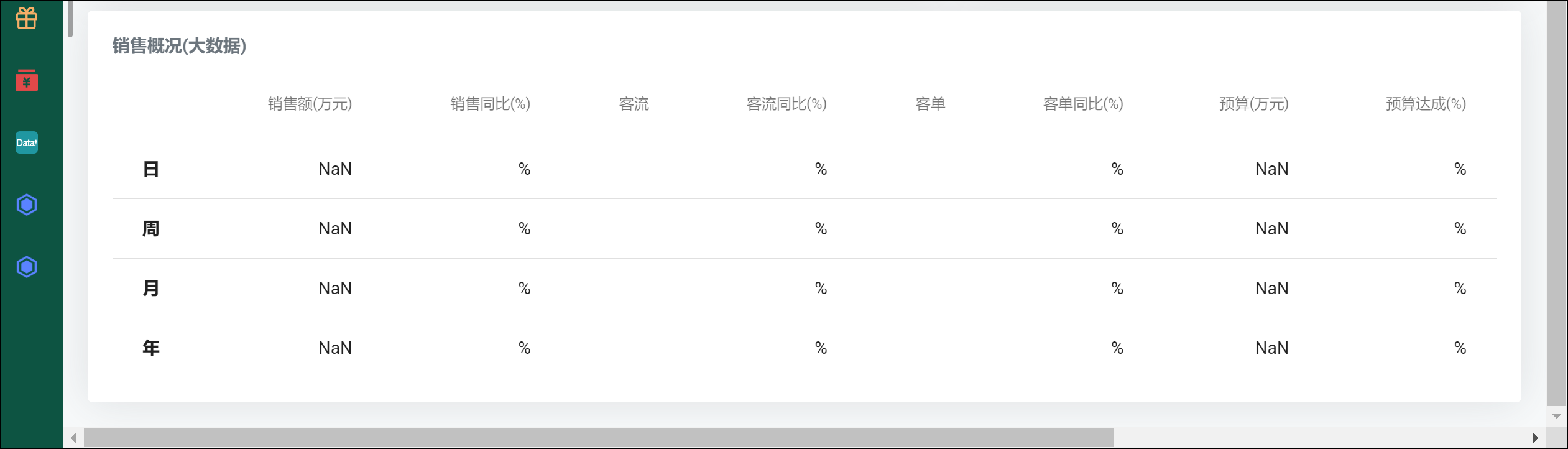
Task: Select the upper blue hexagon icon
Action: pyautogui.click(x=27, y=205)
